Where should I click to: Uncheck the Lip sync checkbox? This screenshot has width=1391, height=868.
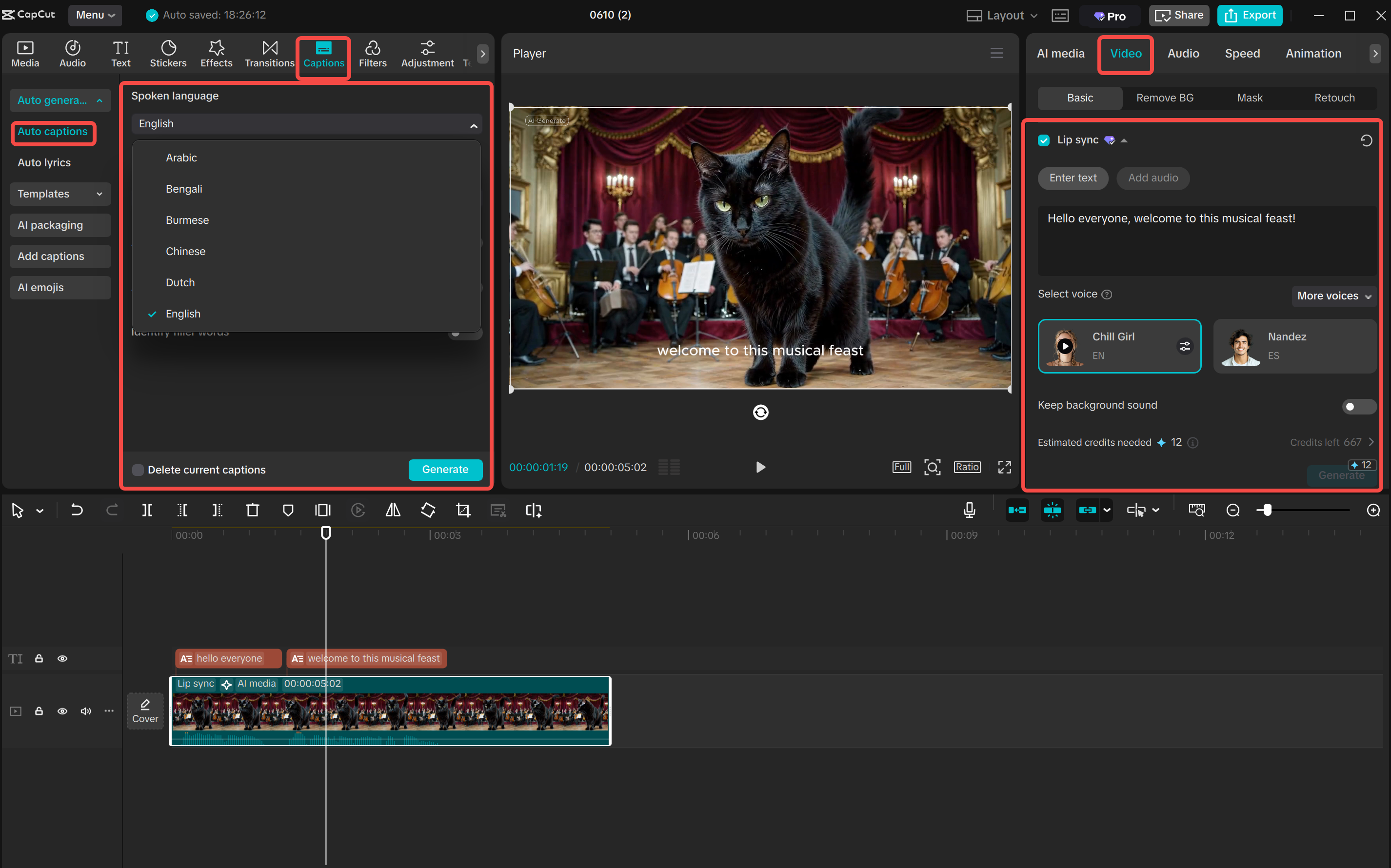tap(1044, 140)
